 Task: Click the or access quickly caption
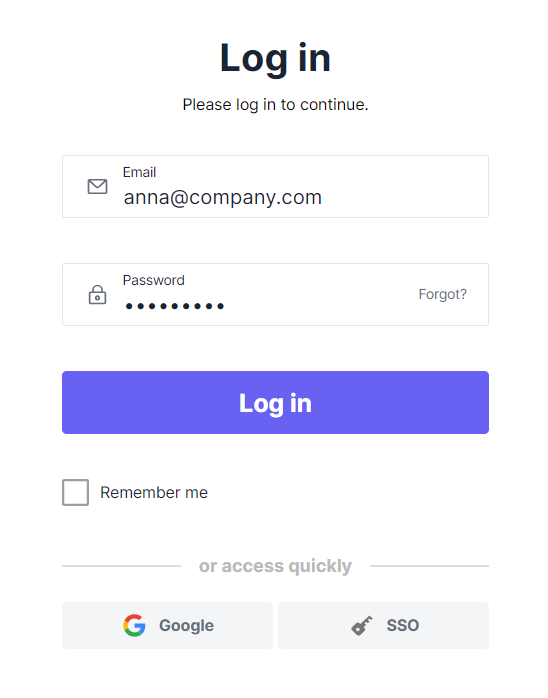tap(275, 566)
